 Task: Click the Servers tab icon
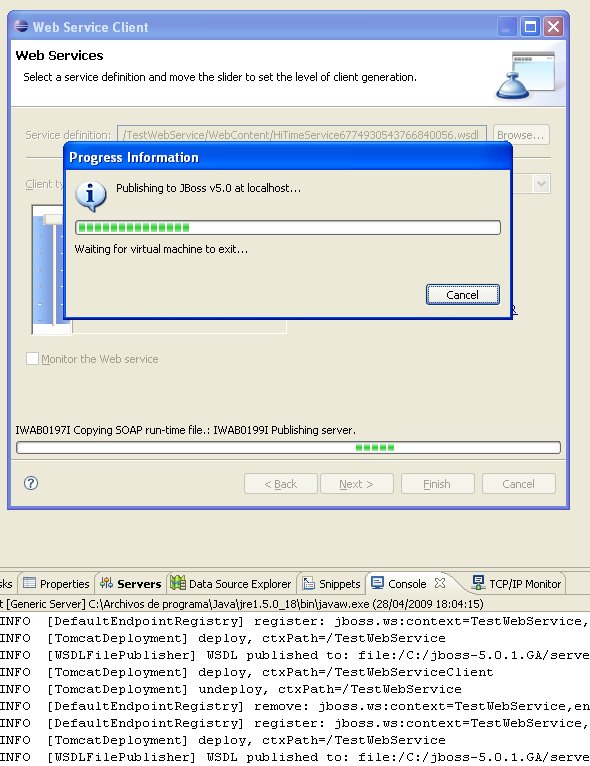[106, 583]
